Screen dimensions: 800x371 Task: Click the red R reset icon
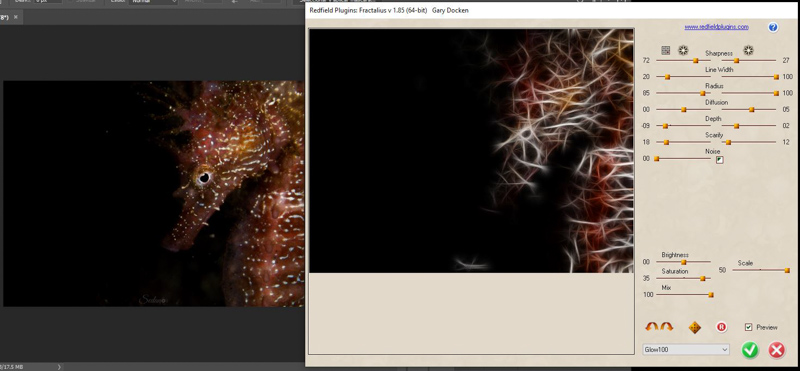[721, 327]
